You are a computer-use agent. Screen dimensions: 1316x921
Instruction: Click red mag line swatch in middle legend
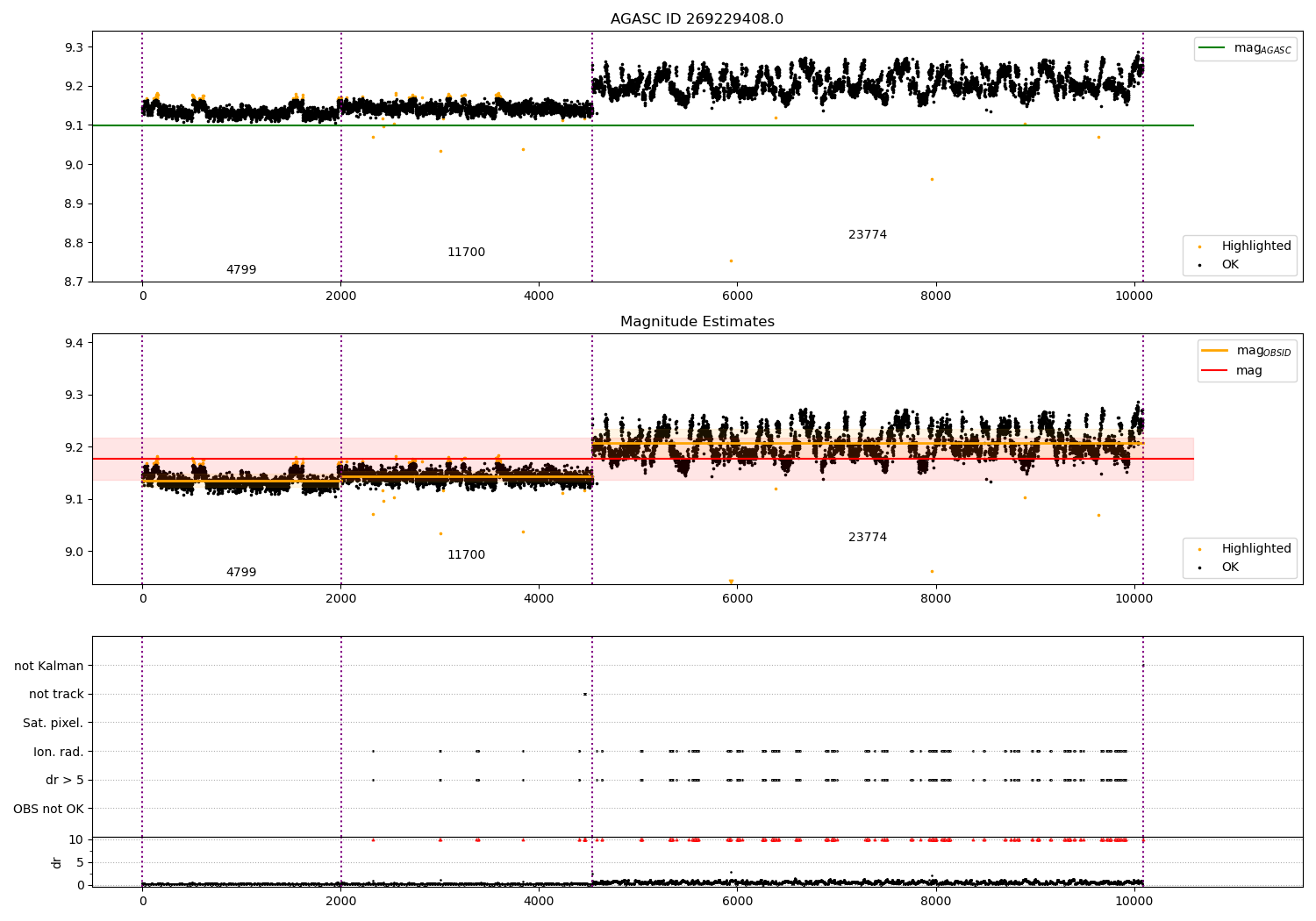(1214, 370)
